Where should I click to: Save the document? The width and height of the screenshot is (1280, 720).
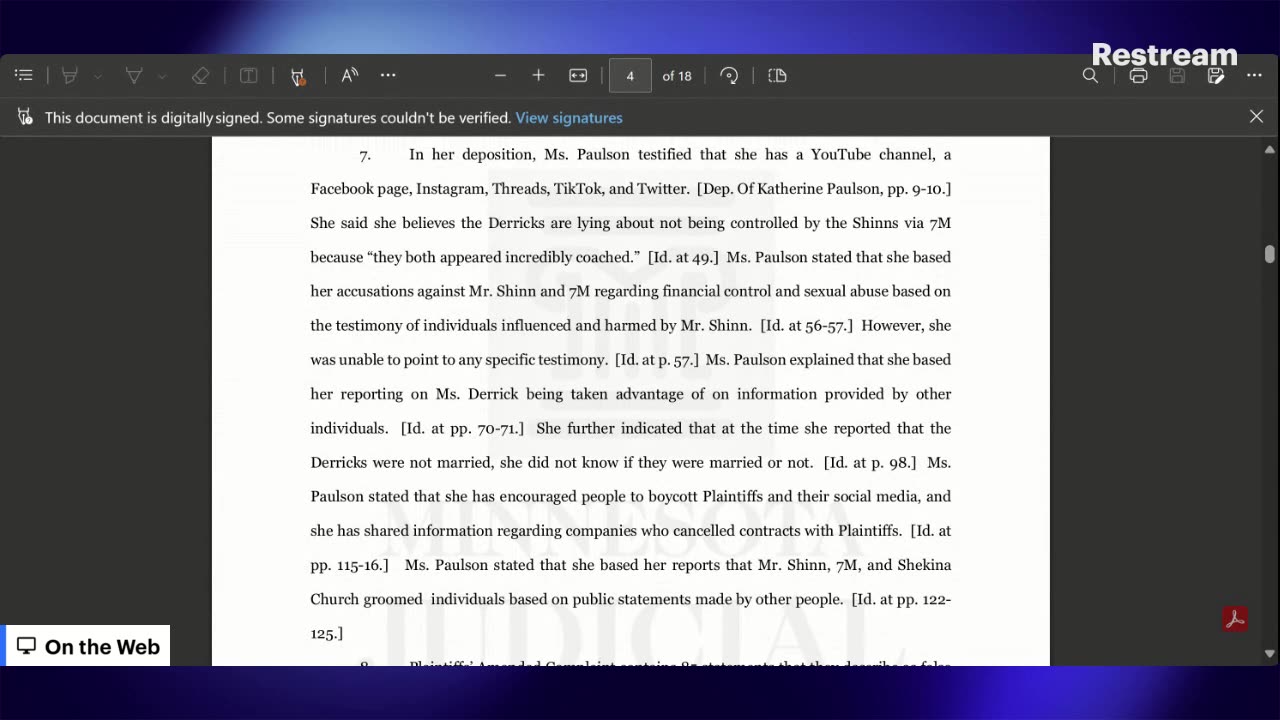point(1177,75)
